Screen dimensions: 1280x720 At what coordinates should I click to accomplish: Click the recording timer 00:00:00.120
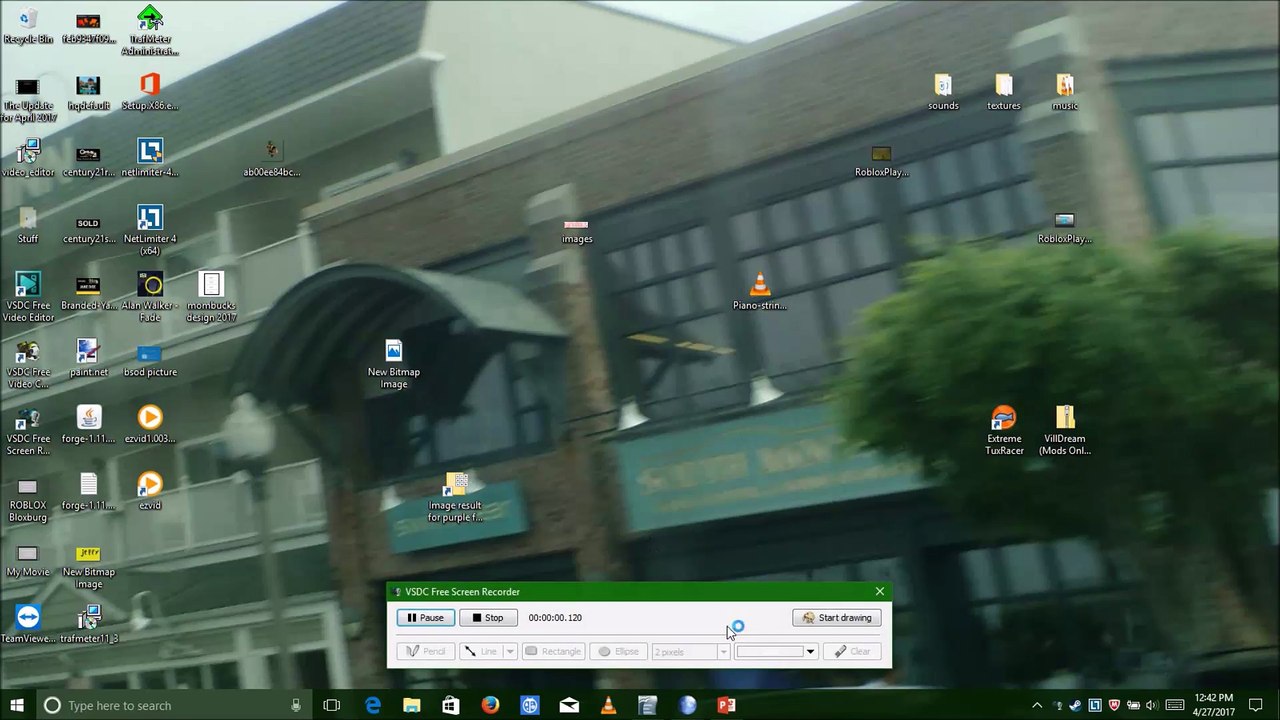555,618
